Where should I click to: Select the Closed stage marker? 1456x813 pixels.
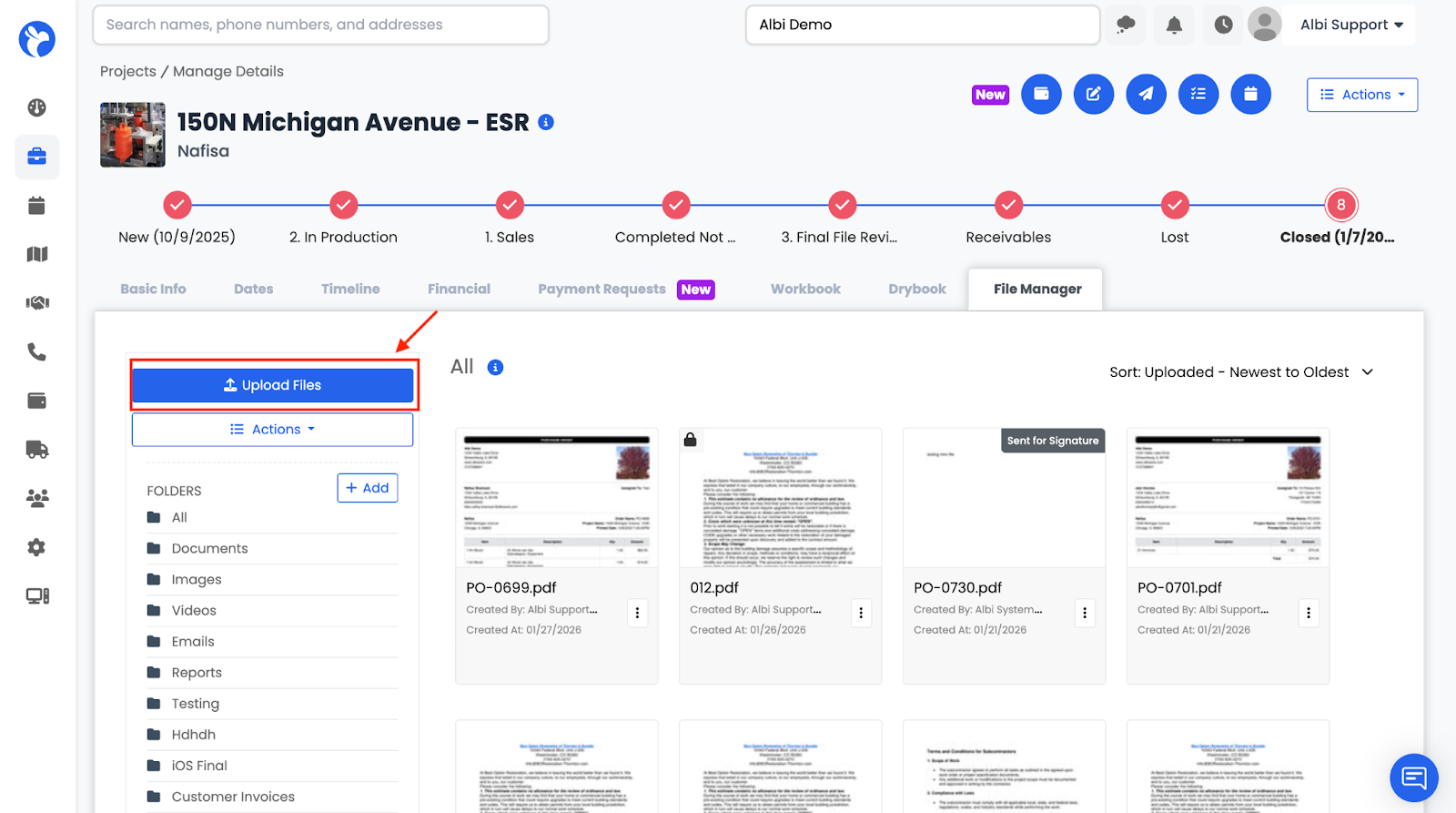click(1340, 205)
